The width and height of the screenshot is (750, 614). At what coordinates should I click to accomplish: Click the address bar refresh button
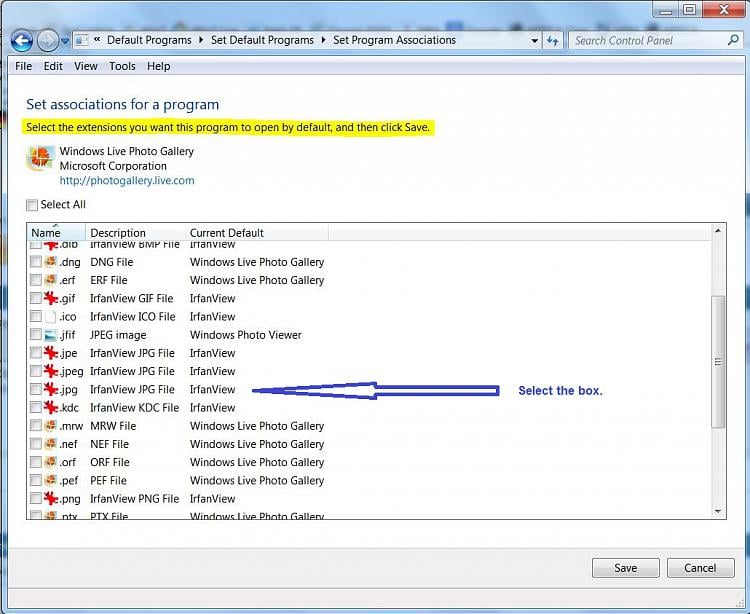(553, 41)
